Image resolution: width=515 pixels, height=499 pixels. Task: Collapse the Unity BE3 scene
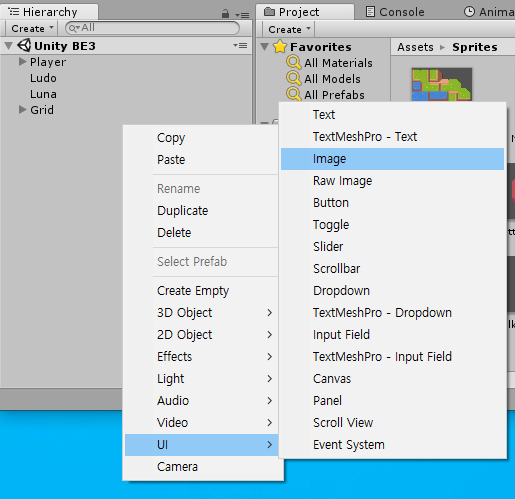coord(9,46)
